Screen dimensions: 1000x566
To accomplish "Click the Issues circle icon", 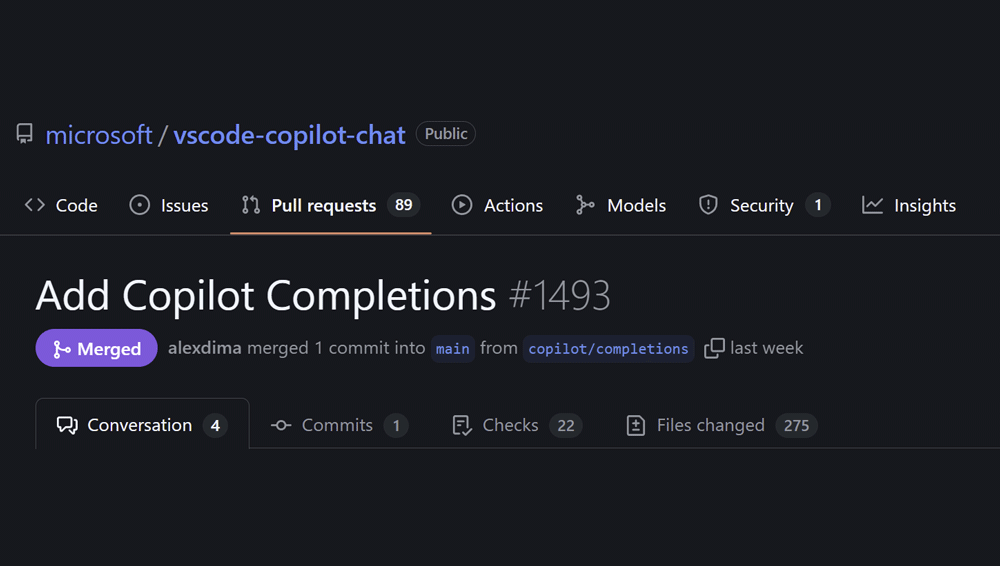I will (x=140, y=205).
